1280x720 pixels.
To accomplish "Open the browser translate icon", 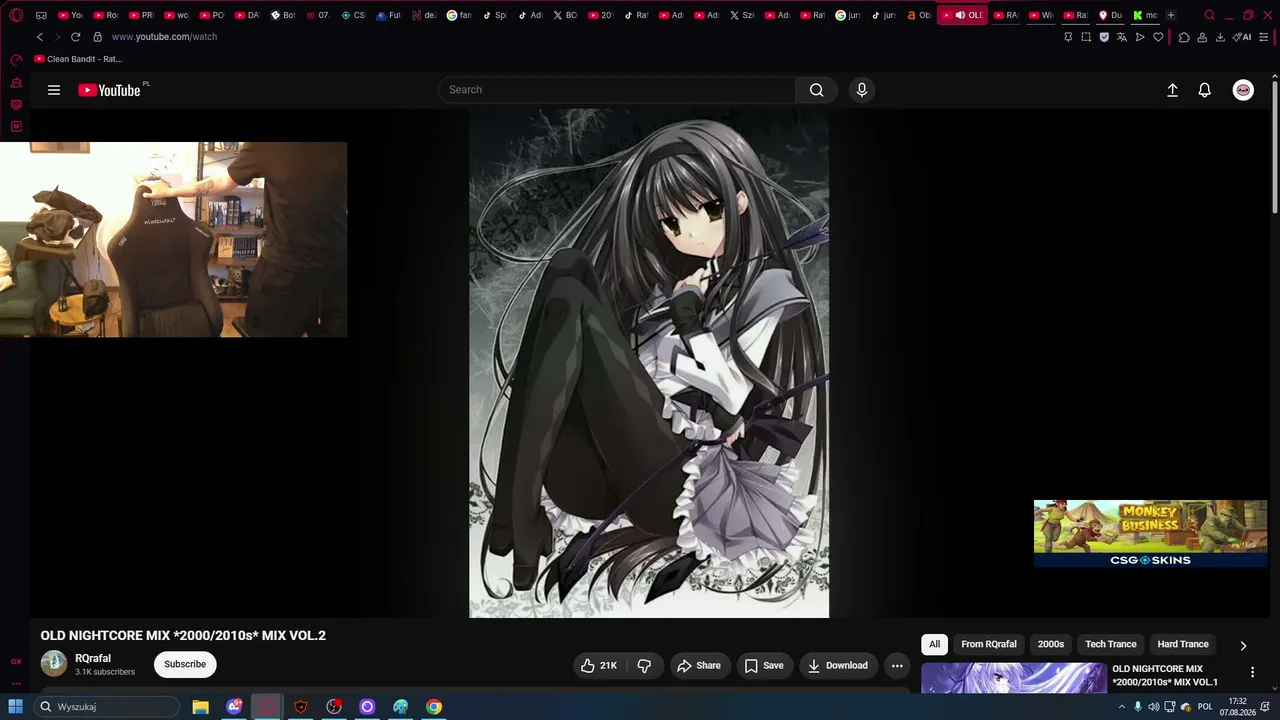I will [1122, 37].
